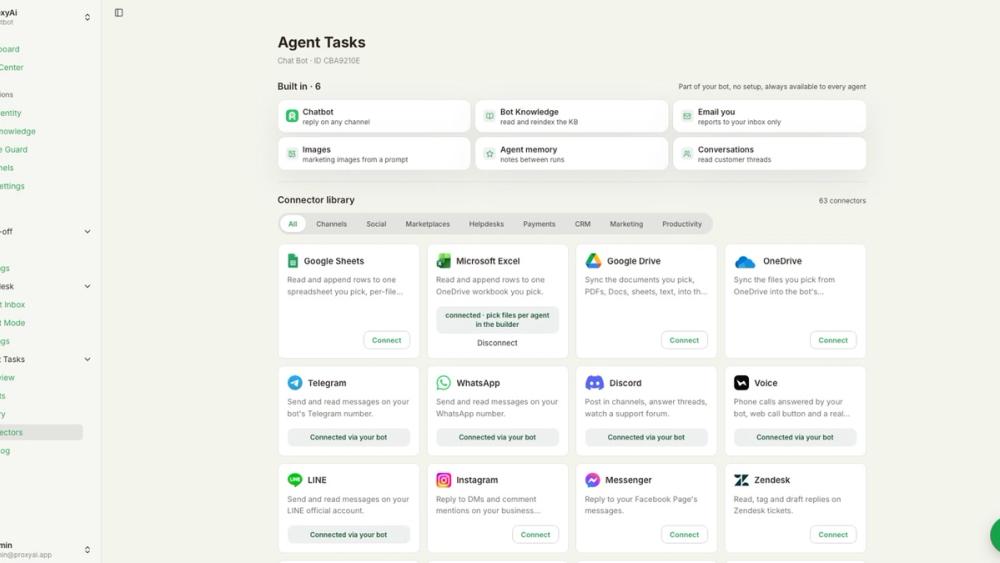Click the 'Built in · 6' heading
1000x563 pixels.
coord(299,87)
